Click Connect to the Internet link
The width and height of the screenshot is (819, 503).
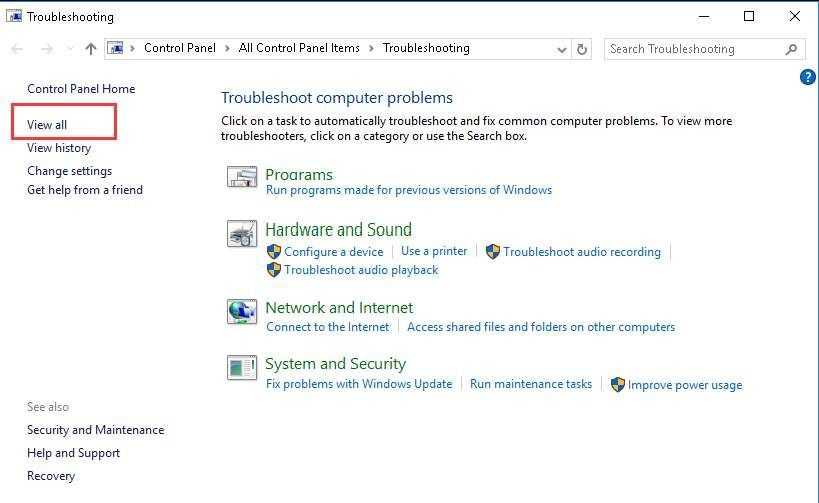click(x=328, y=327)
